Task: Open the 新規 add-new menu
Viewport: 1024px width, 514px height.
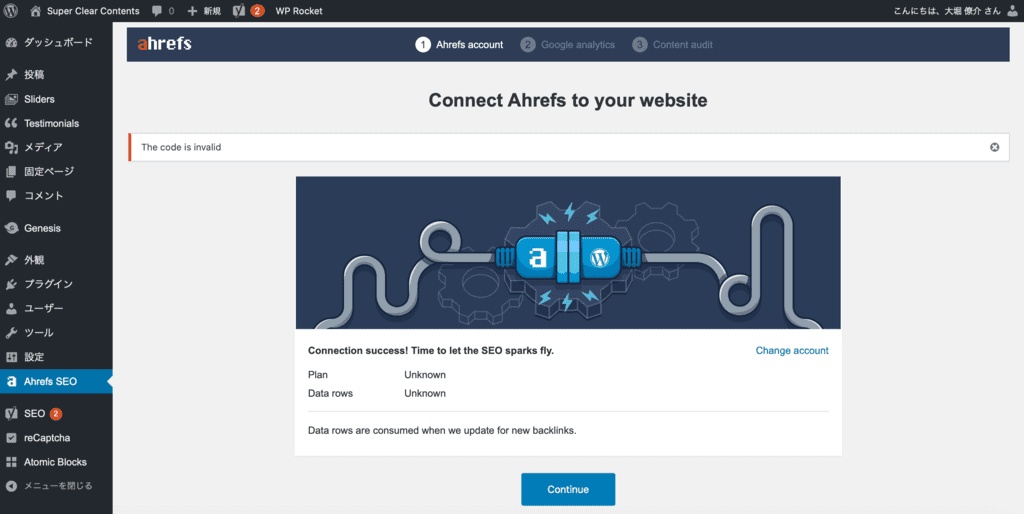Action: click(204, 11)
